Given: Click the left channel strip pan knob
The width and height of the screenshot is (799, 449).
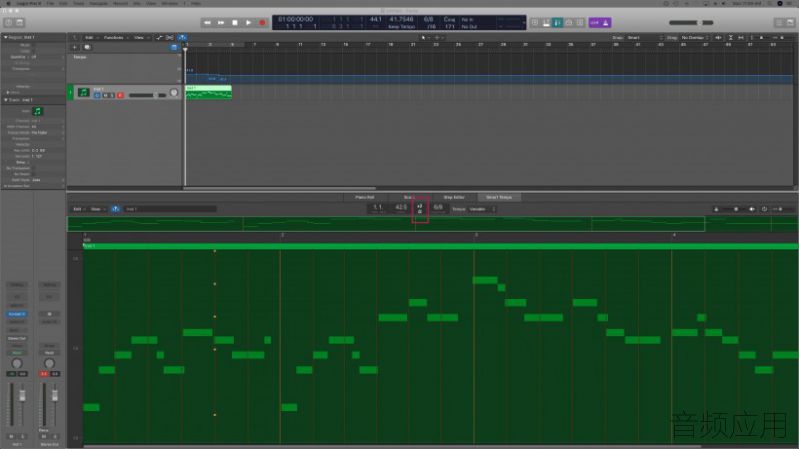Looking at the screenshot, I should pyautogui.click(x=16, y=363).
